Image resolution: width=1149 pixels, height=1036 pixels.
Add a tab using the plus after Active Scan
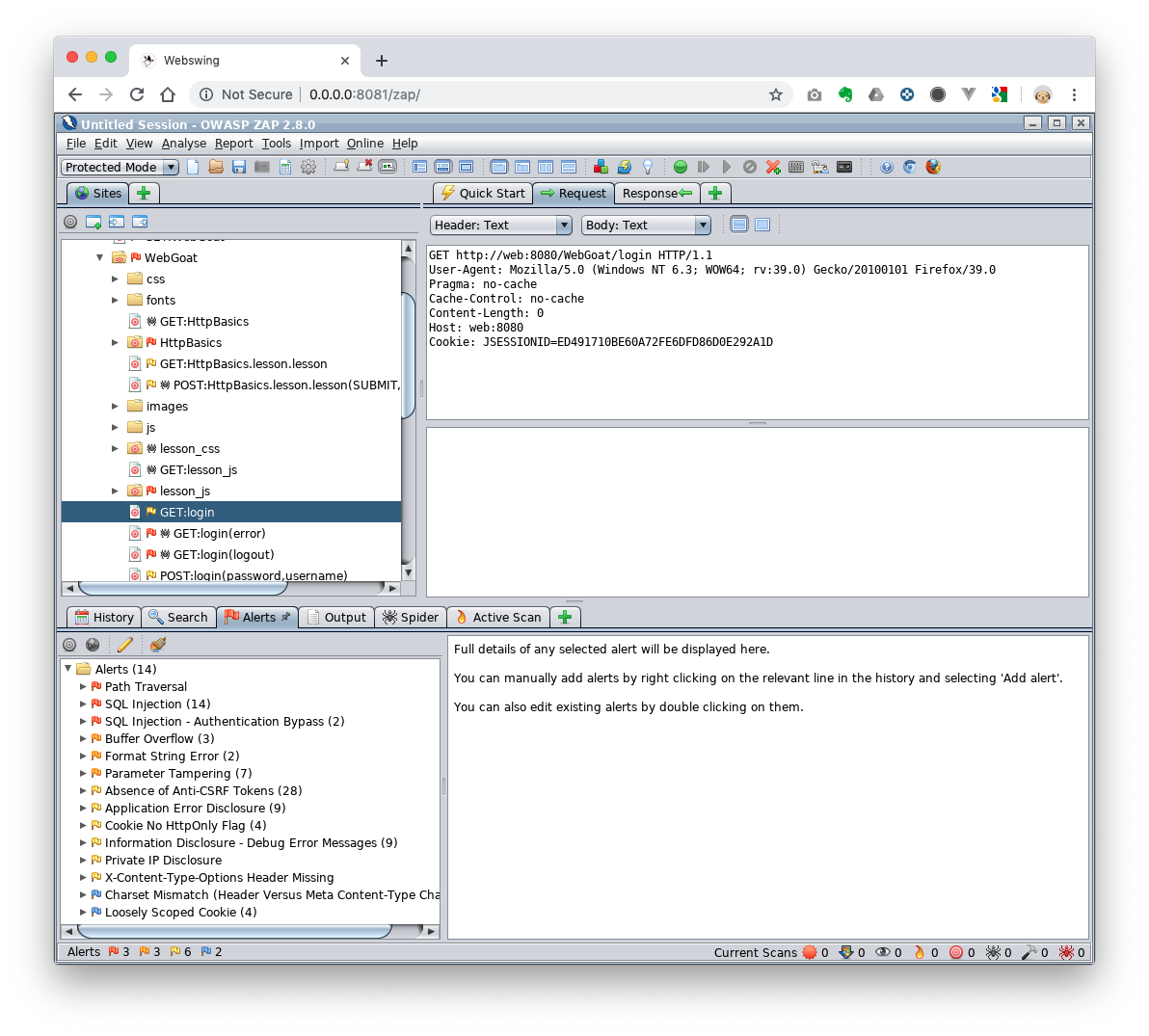(x=565, y=618)
